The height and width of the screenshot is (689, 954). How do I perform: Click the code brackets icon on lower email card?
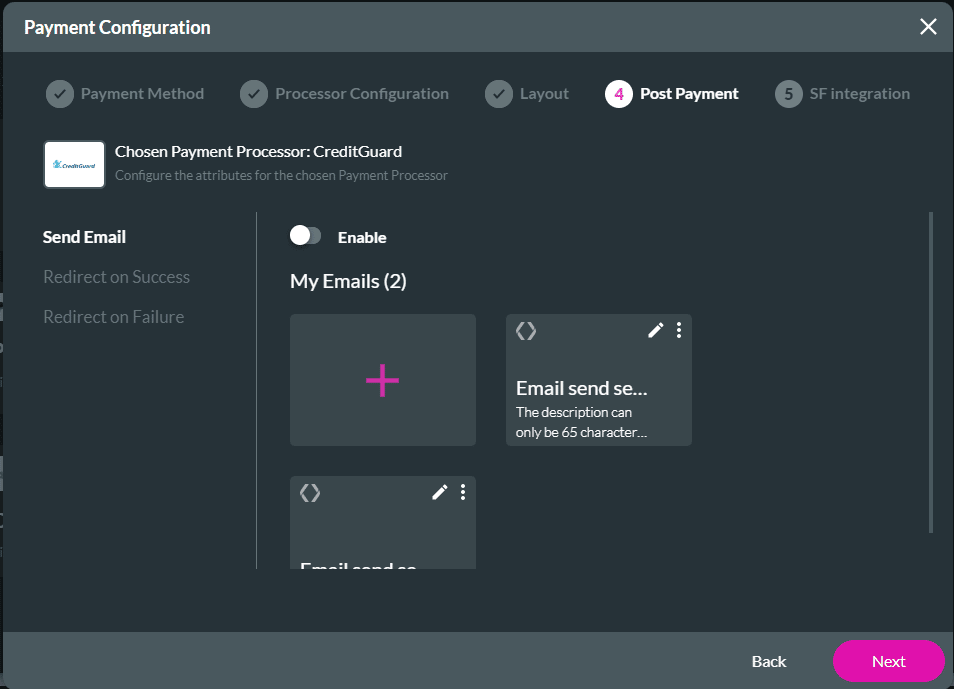[310, 492]
